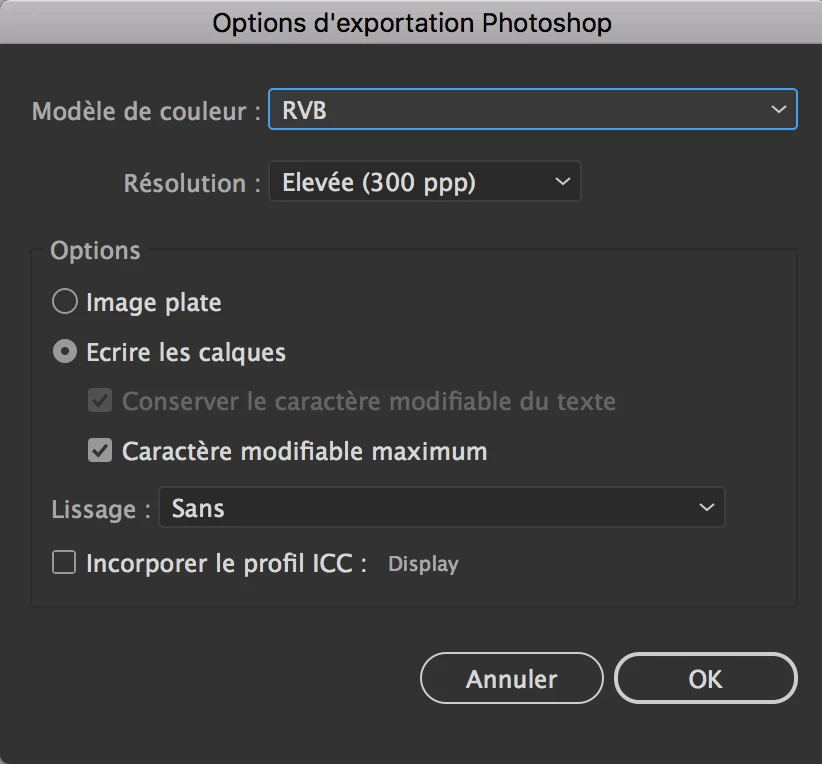Enable the Incorporer le profil ICC checkbox
This screenshot has height=764, width=822.
point(64,563)
